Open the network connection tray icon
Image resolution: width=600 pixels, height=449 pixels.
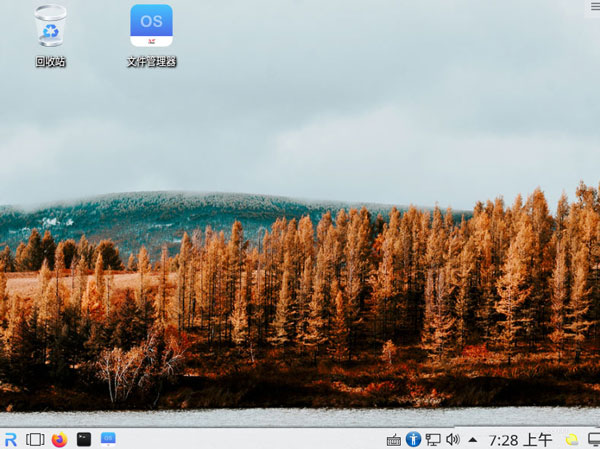433,439
